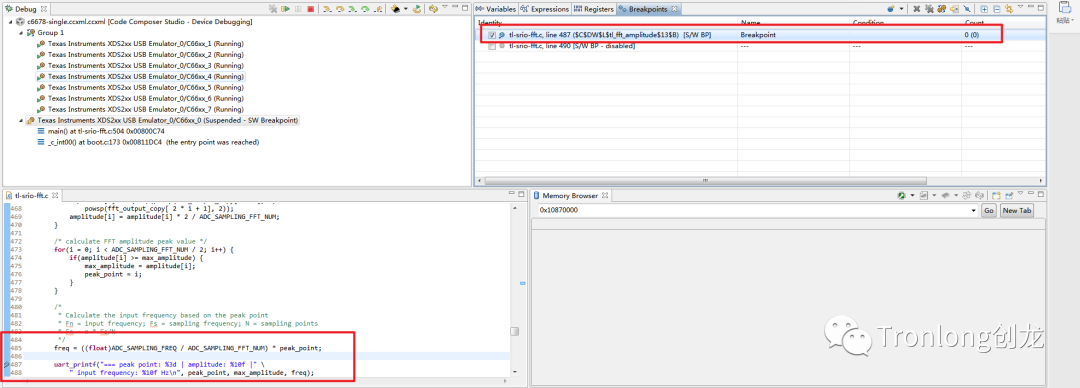Uncheck the line 487 breakpoint checkbox
1080x388 pixels.
click(491, 34)
